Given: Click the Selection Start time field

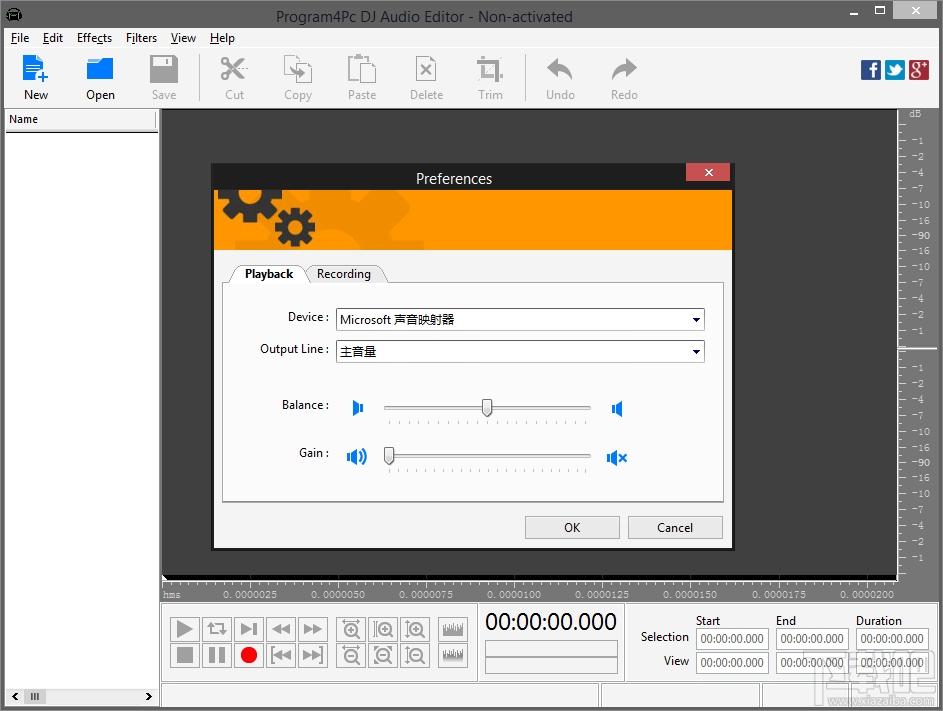Looking at the screenshot, I should (732, 639).
